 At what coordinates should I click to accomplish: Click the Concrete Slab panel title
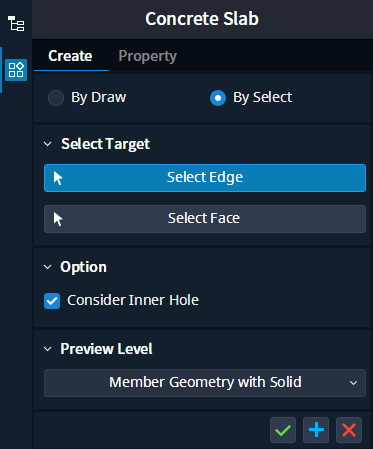pos(202,19)
